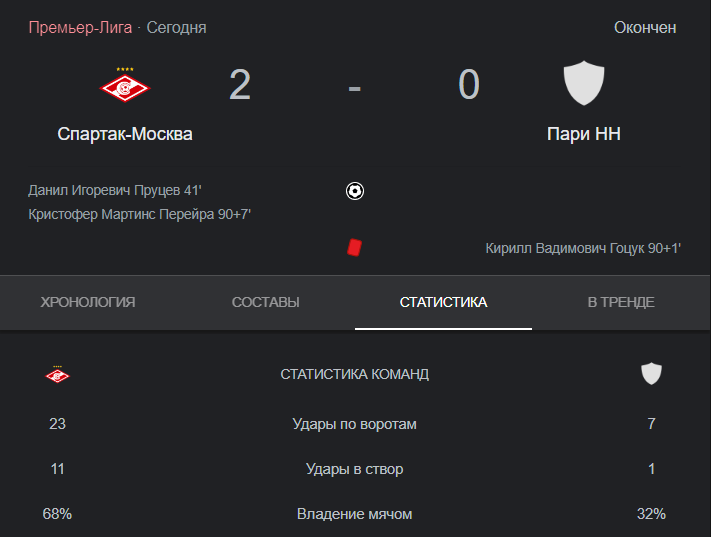Switch to the Составы tab
The width and height of the screenshot is (711, 537).
coord(266,302)
